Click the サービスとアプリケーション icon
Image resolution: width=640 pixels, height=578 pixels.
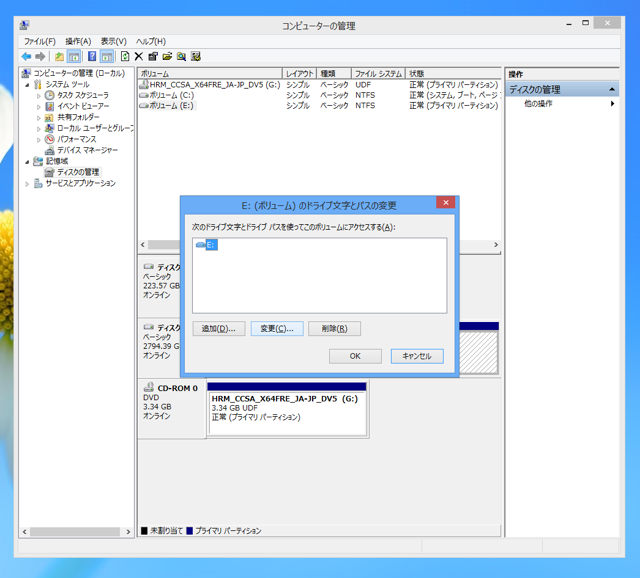tap(38, 183)
